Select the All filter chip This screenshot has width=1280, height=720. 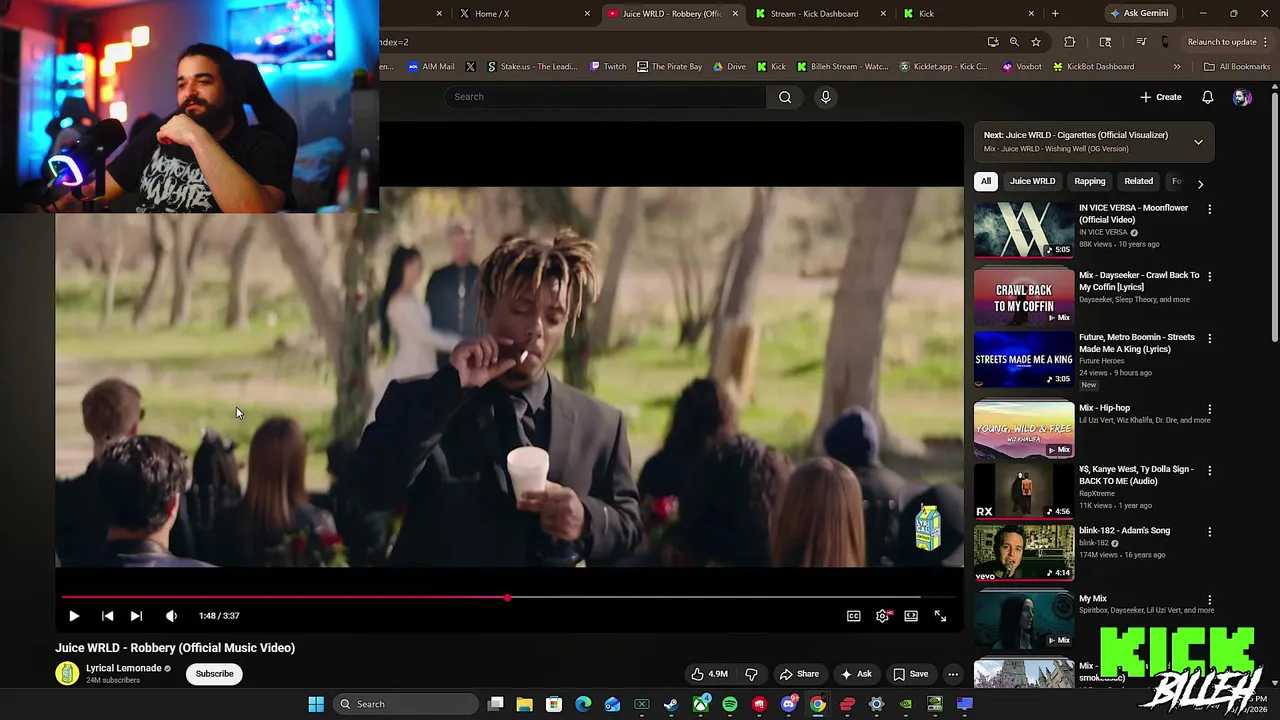pos(986,181)
